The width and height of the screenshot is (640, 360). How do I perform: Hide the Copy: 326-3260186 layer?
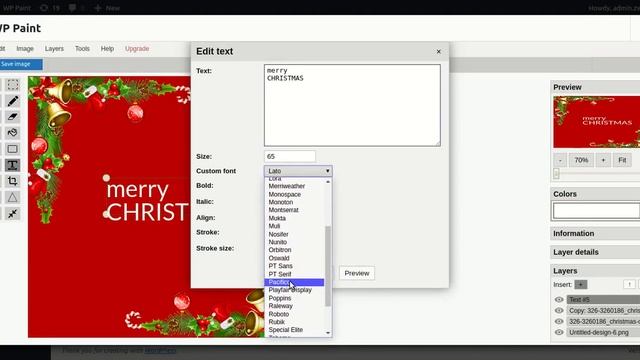tap(559, 311)
